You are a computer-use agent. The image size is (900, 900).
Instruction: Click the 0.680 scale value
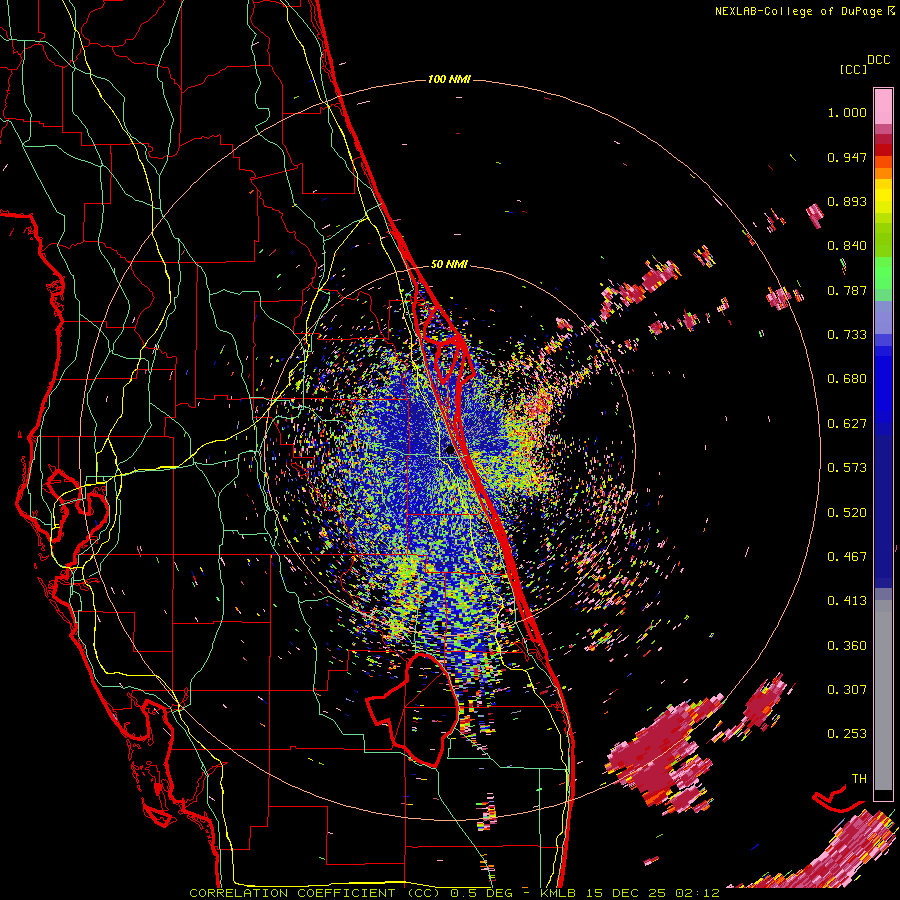847,379
